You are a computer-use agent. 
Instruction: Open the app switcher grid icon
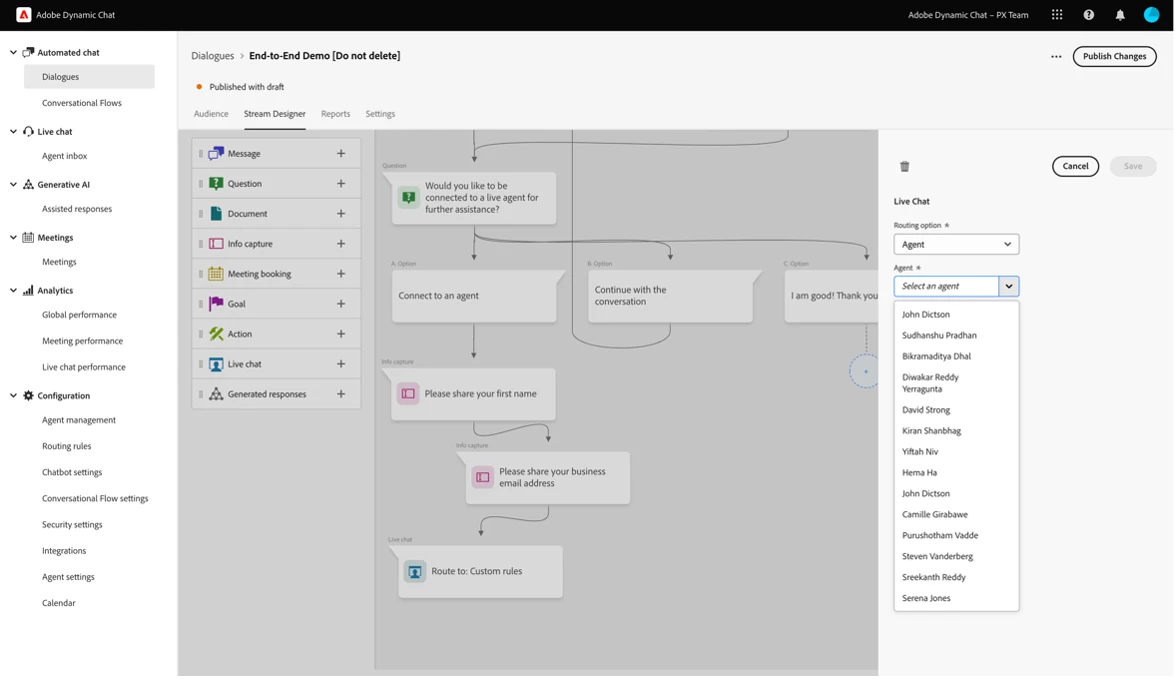pos(1057,15)
